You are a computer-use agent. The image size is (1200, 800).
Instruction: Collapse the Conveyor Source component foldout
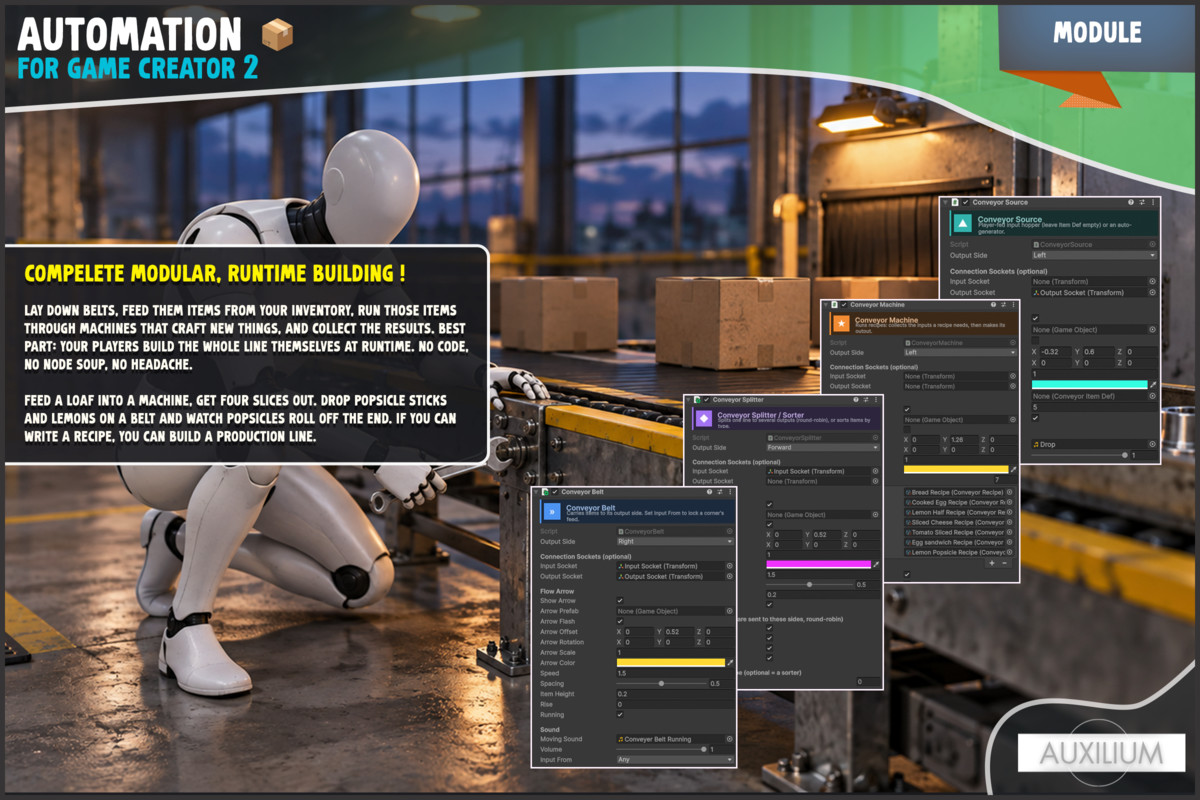[945, 203]
